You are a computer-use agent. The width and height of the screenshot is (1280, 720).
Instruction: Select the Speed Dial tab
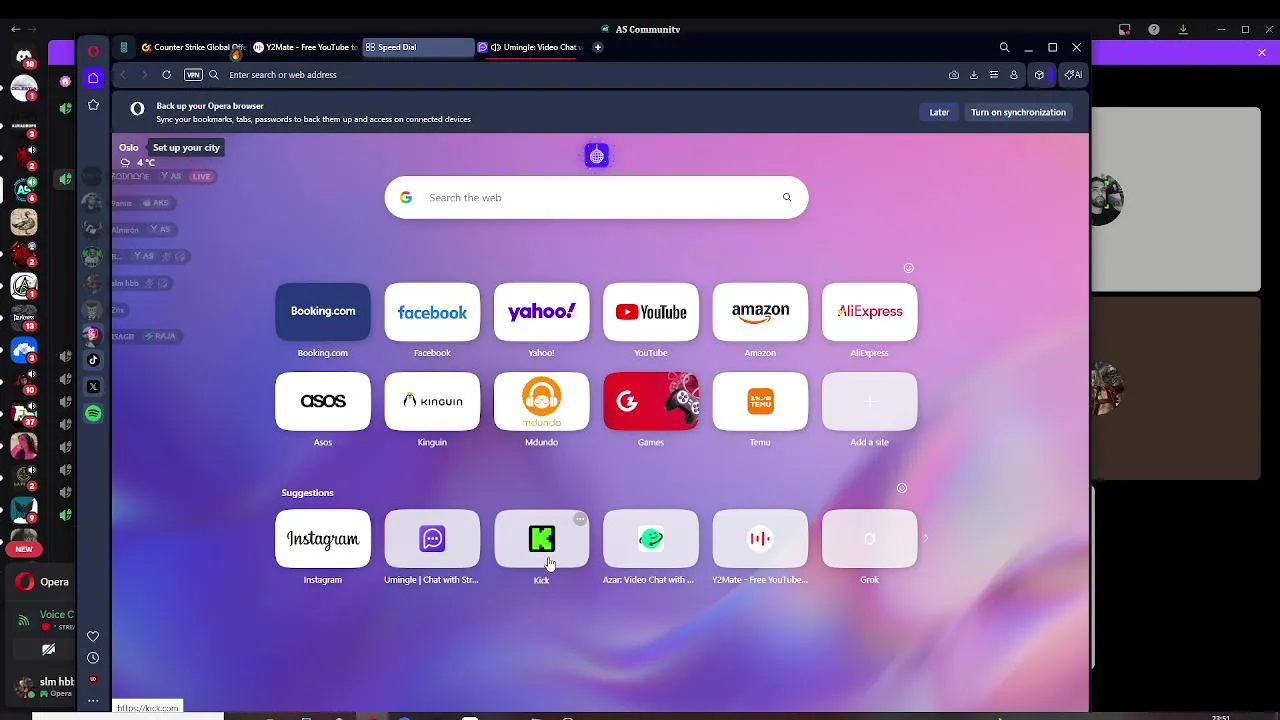417,47
